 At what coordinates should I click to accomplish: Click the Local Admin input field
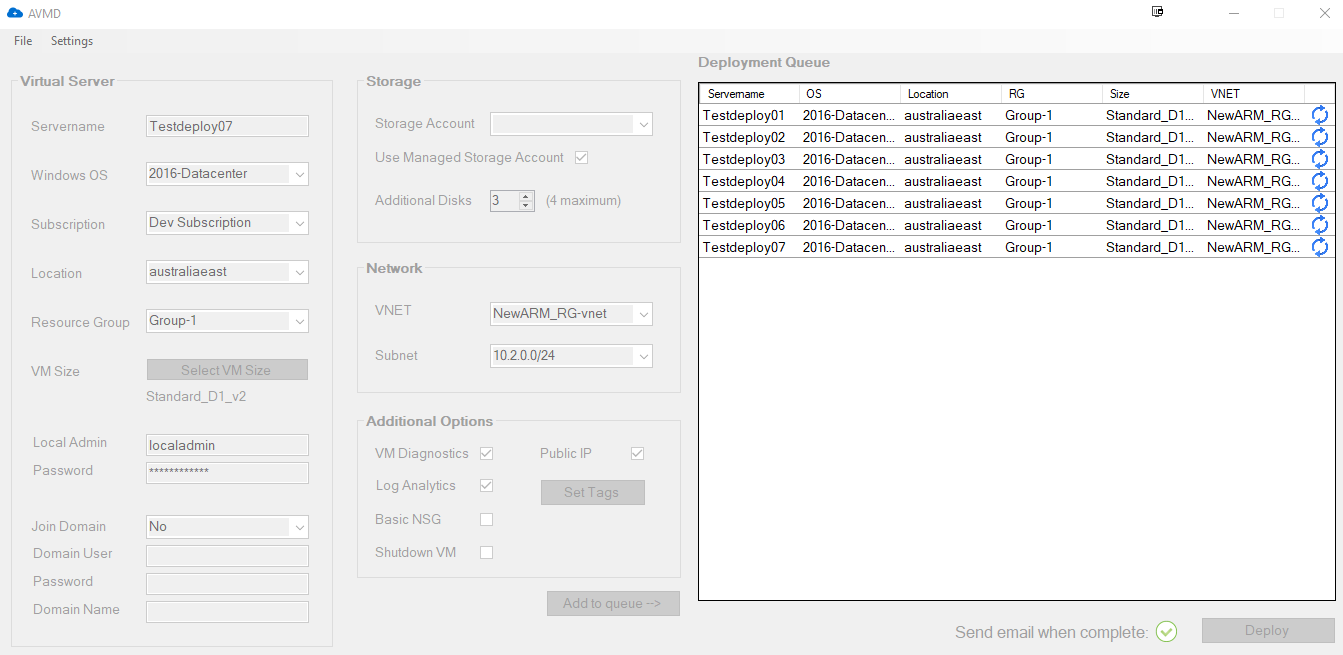tap(227, 445)
